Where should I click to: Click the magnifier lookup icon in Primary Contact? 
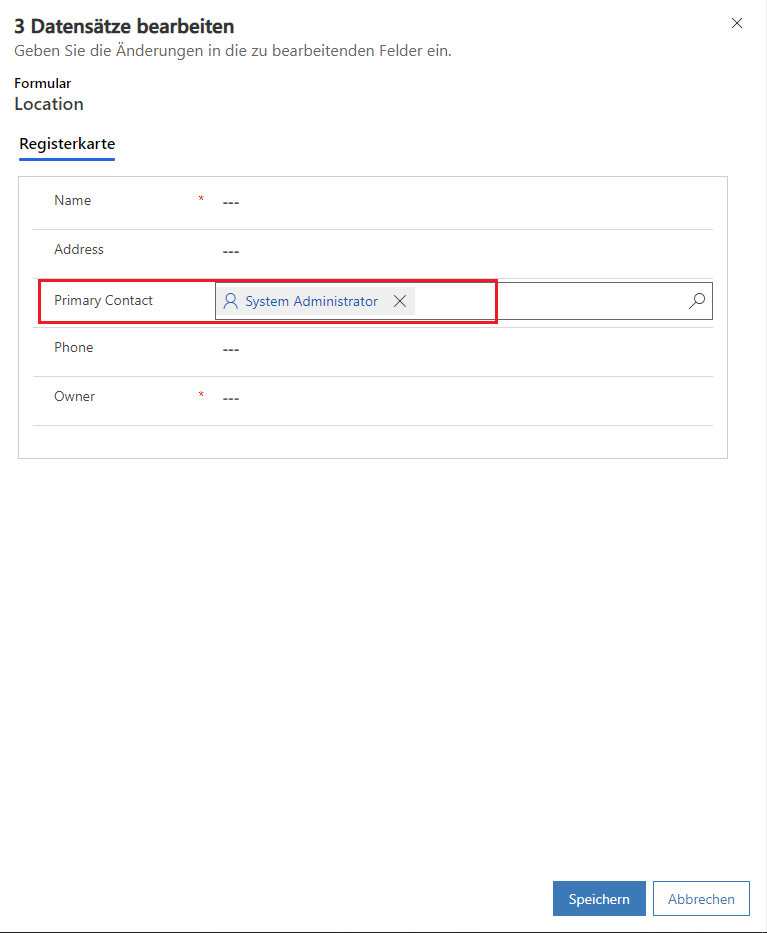[697, 301]
